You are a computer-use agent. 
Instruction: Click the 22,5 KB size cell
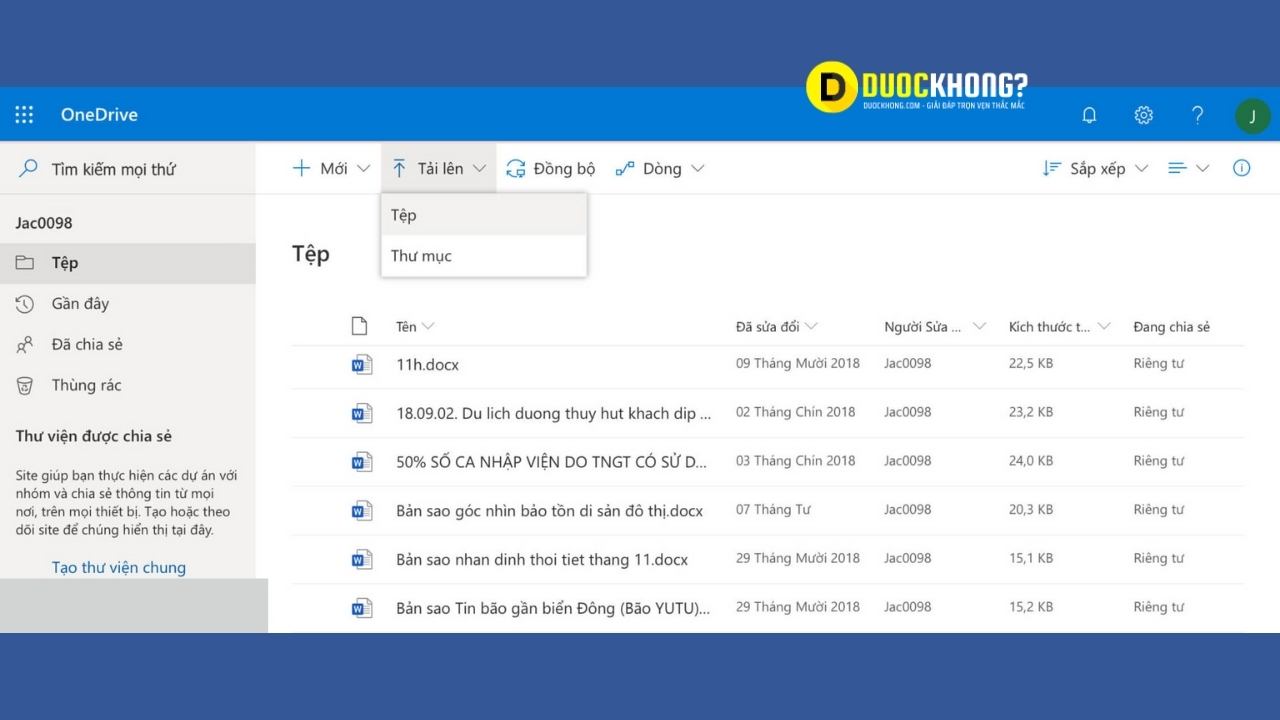tap(1031, 363)
